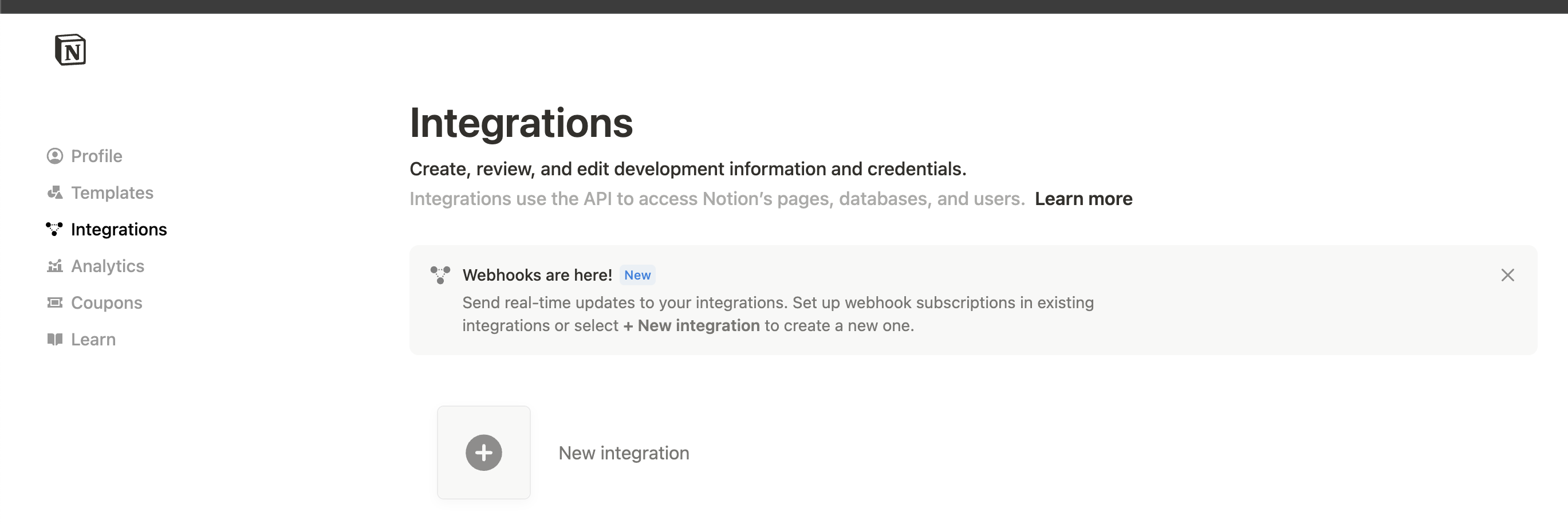Screen dimensions: 1568x527
Task: Open the Profile section
Action: click(x=96, y=156)
